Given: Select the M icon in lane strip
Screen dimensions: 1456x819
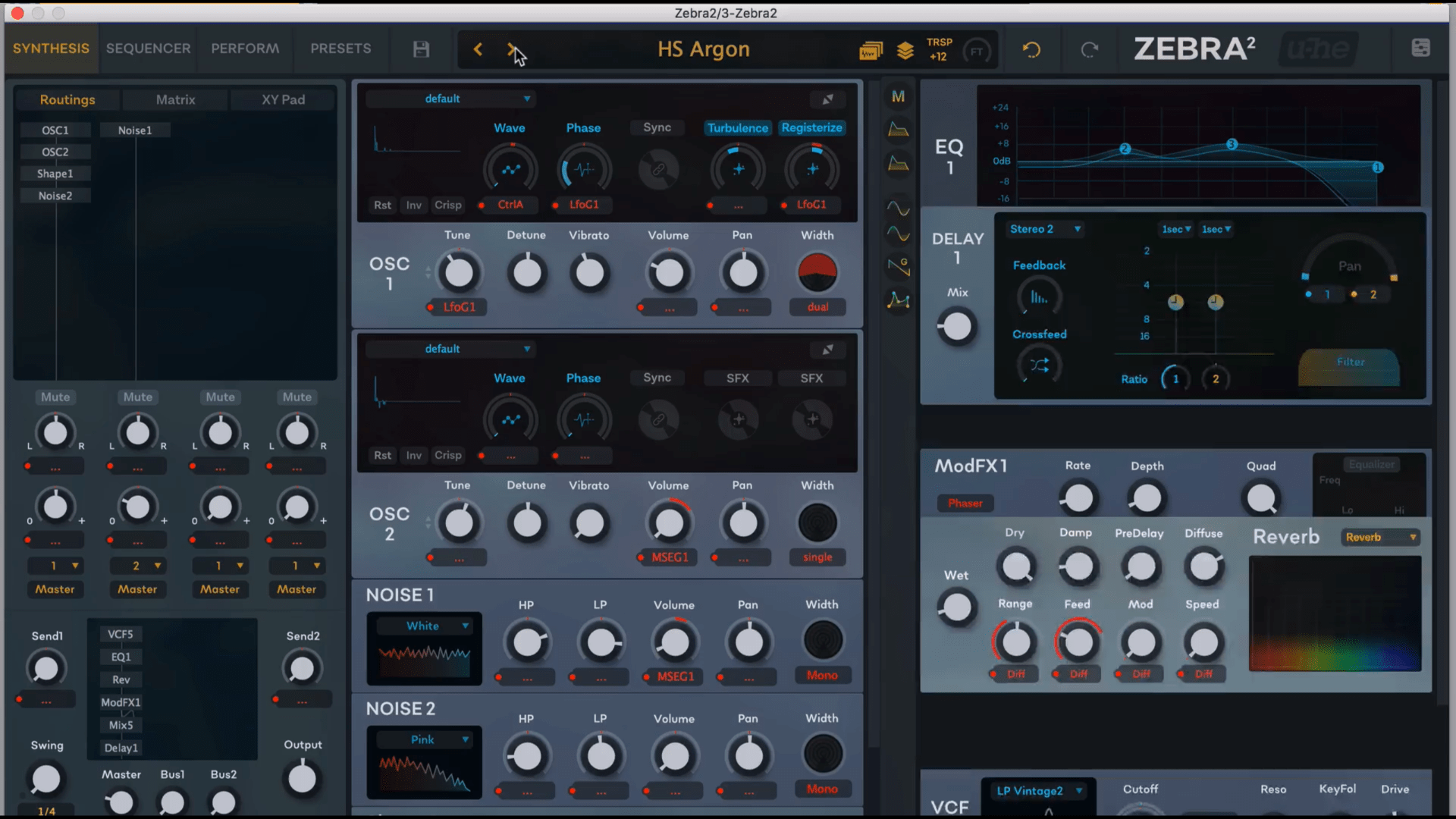Looking at the screenshot, I should (898, 96).
